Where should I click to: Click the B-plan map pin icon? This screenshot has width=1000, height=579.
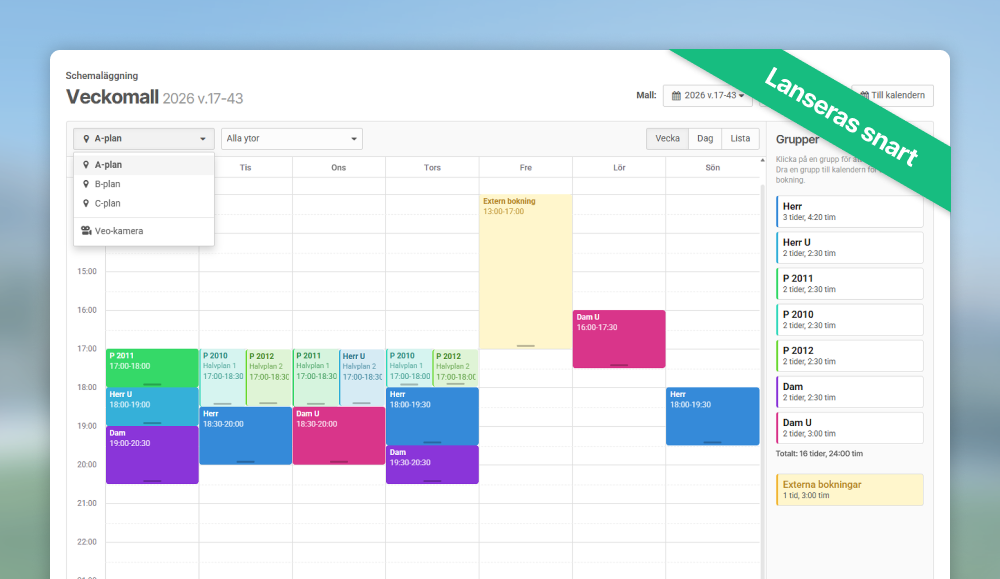click(x=86, y=184)
